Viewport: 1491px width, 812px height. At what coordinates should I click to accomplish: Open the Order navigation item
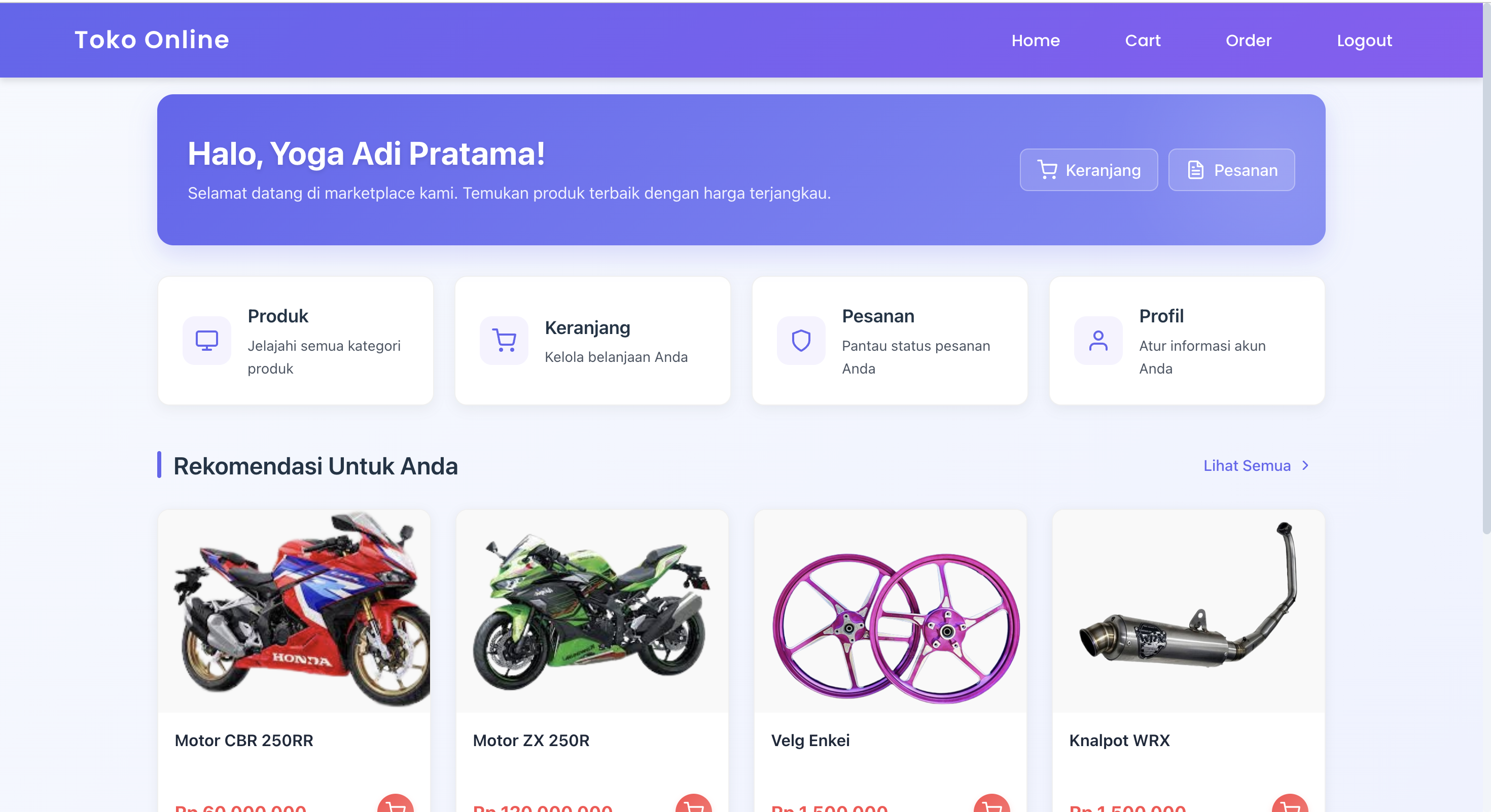(1249, 41)
